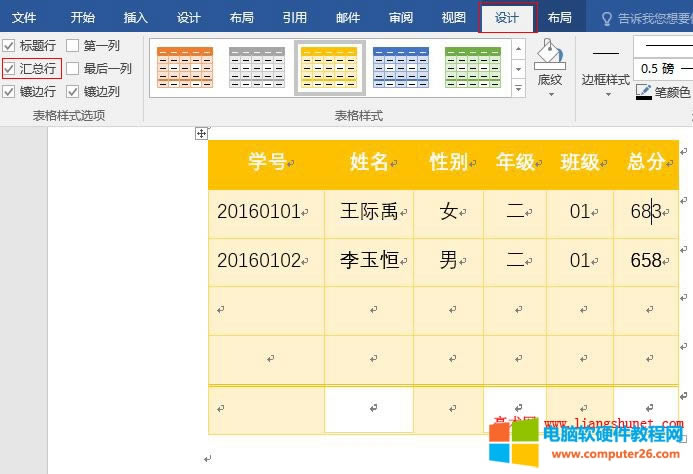Apply the gray table style
The width and height of the screenshot is (693, 474).
pos(257,66)
